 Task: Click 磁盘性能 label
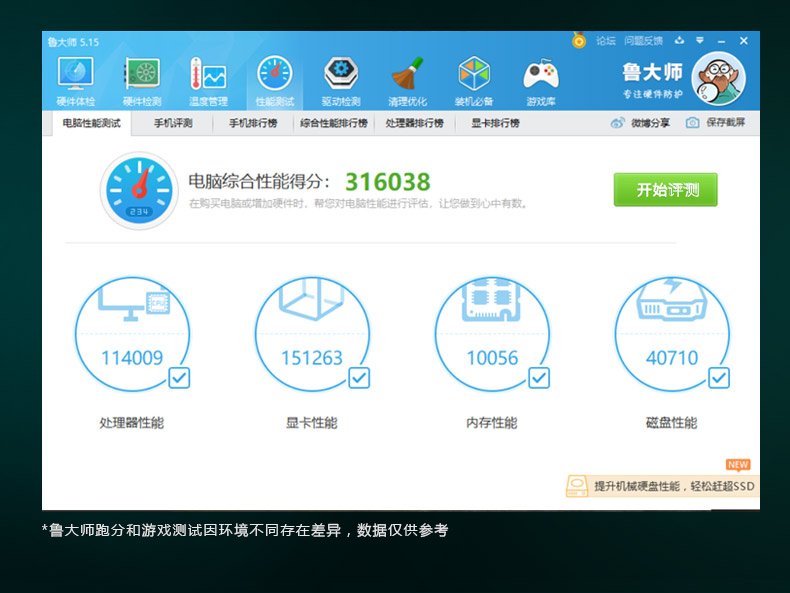pos(672,423)
